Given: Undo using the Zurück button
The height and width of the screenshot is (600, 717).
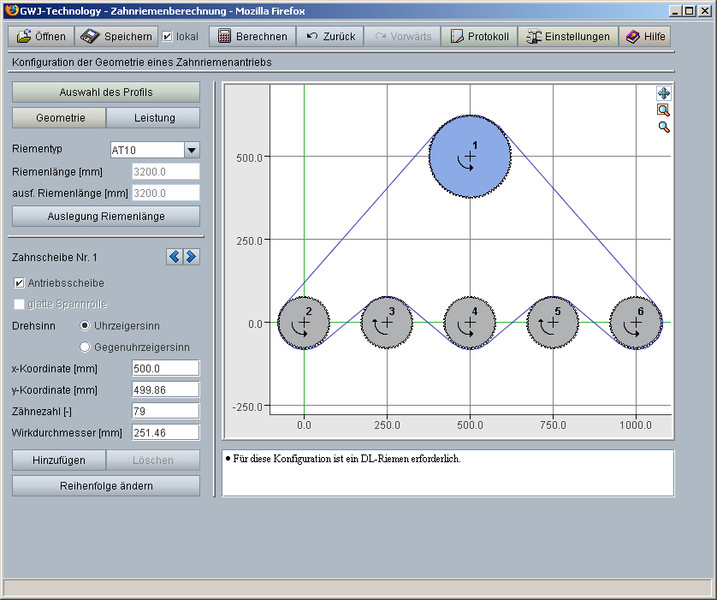Looking at the screenshot, I should [329, 37].
